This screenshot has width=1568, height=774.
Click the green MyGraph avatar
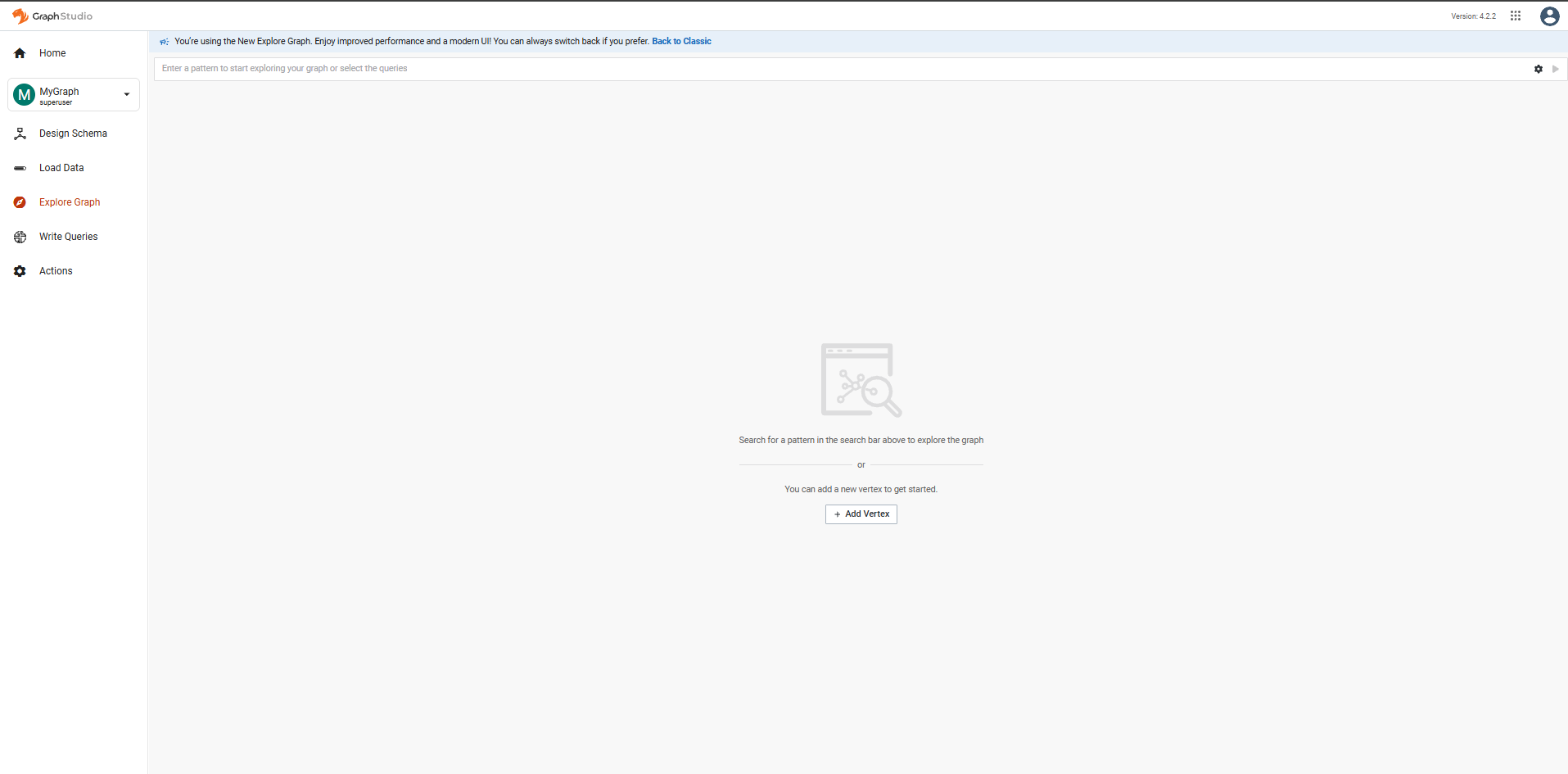click(x=25, y=95)
